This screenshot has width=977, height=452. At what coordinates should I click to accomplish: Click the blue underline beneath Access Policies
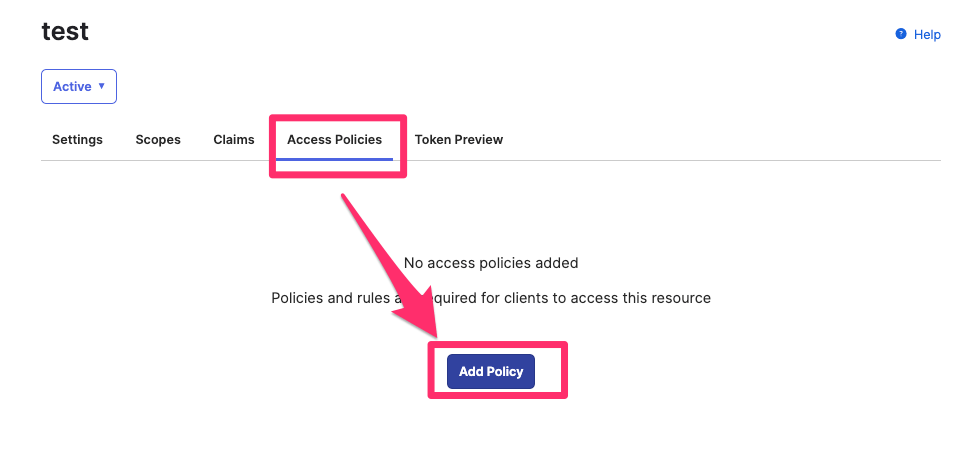coord(335,160)
